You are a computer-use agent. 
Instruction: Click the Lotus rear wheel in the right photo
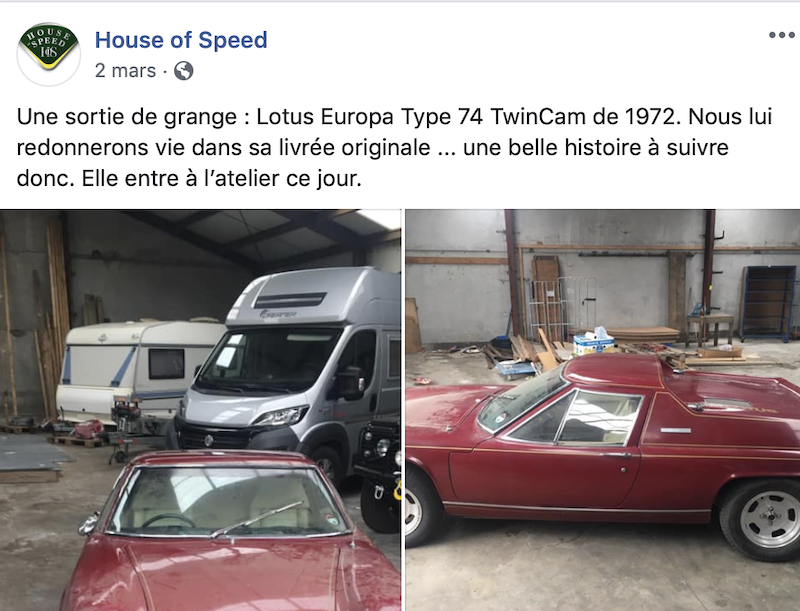click(x=762, y=520)
